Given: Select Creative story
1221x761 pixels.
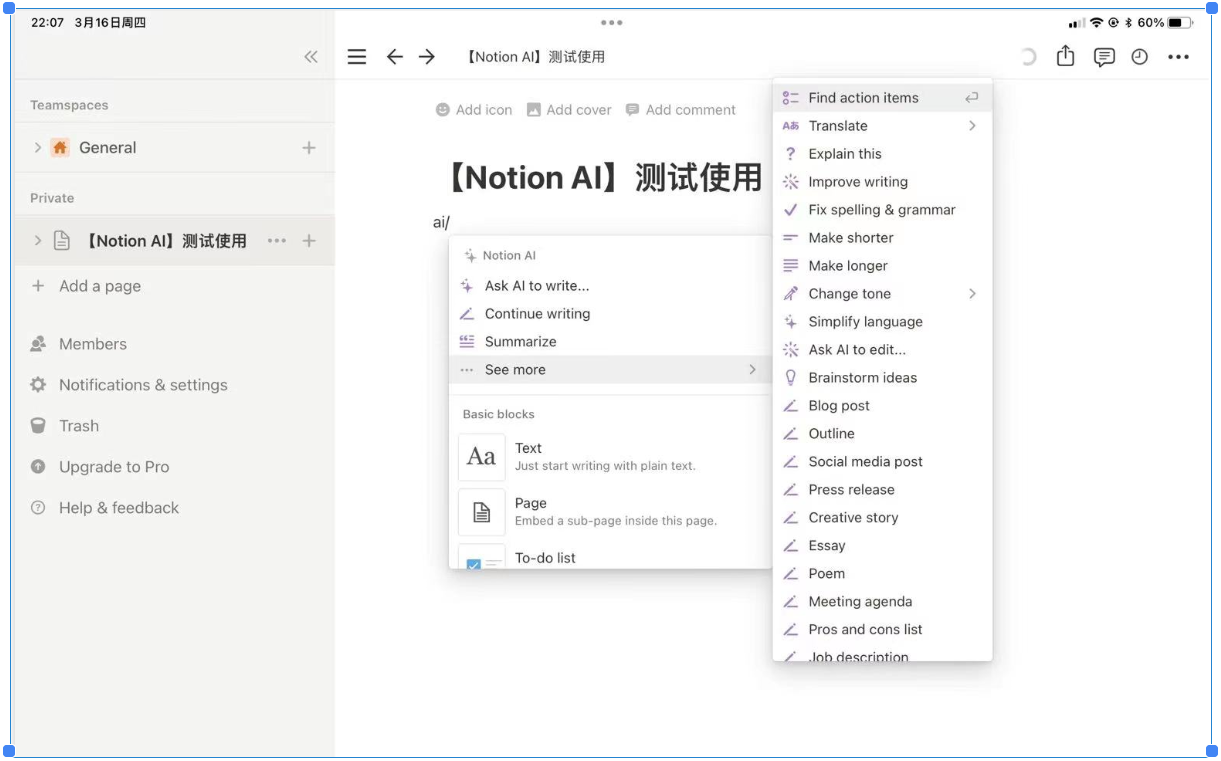Looking at the screenshot, I should pos(883,518).
